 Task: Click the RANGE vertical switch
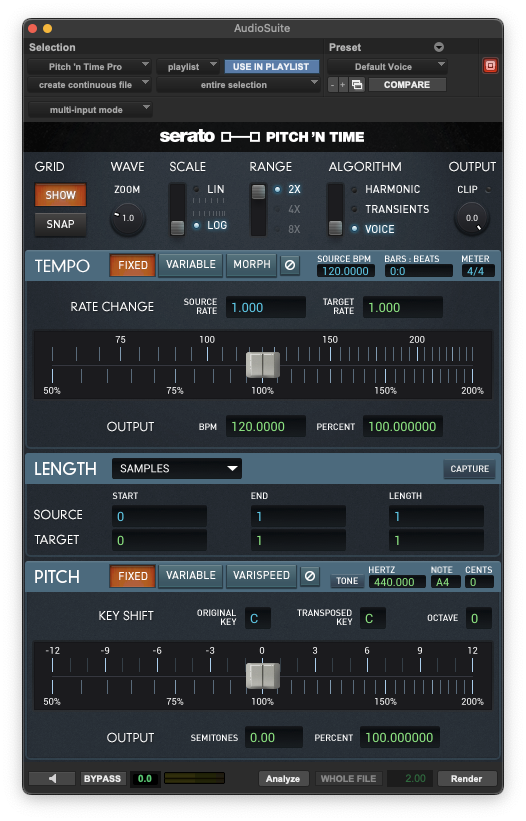tap(258, 209)
